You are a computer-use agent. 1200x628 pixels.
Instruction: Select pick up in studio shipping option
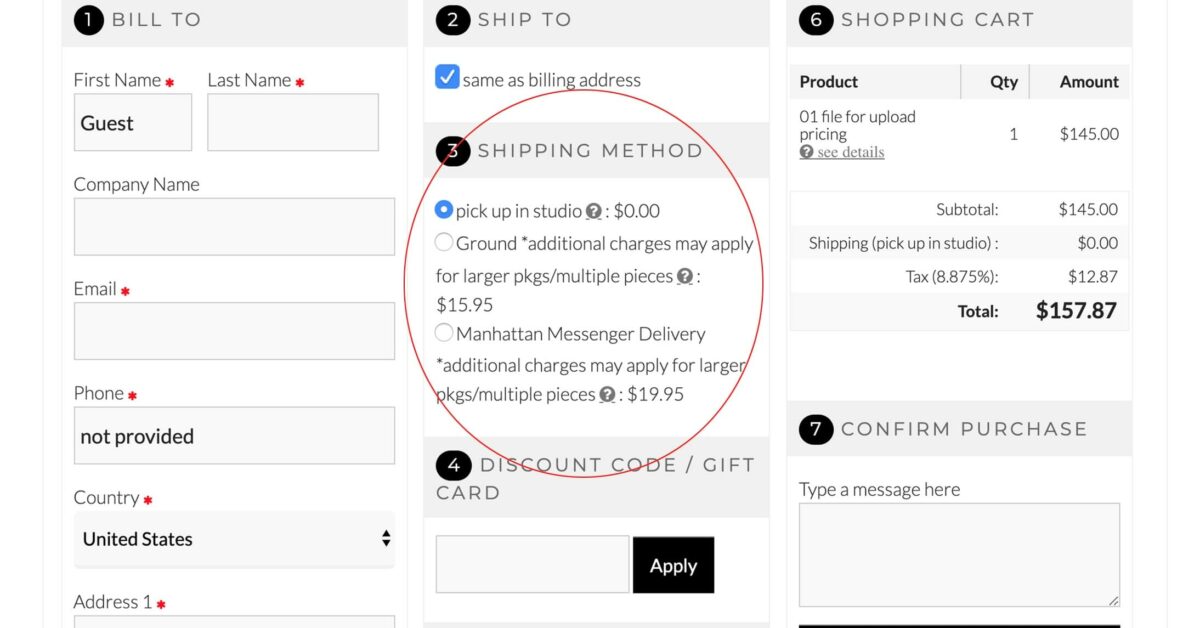[x=444, y=210]
